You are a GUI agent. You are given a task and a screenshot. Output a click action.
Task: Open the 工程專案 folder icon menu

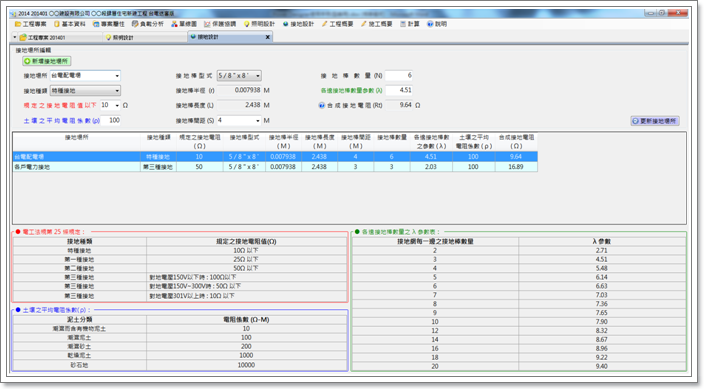coord(31,24)
